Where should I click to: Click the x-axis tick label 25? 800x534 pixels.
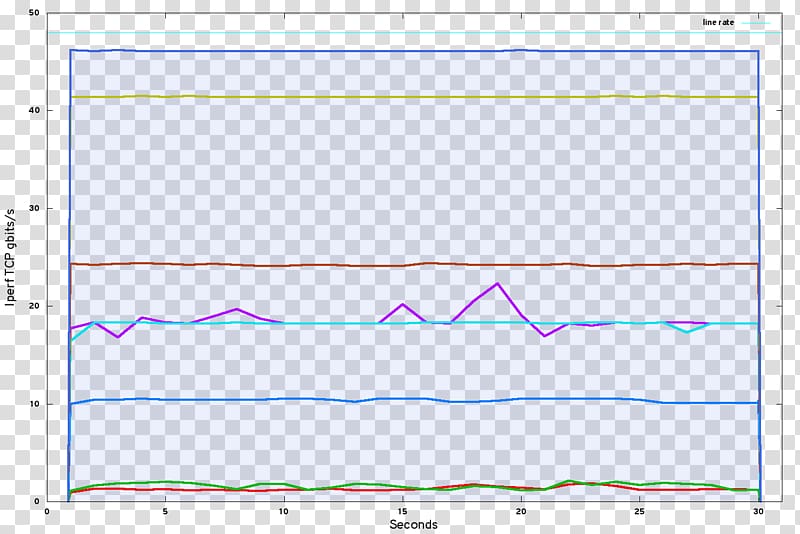coord(639,511)
